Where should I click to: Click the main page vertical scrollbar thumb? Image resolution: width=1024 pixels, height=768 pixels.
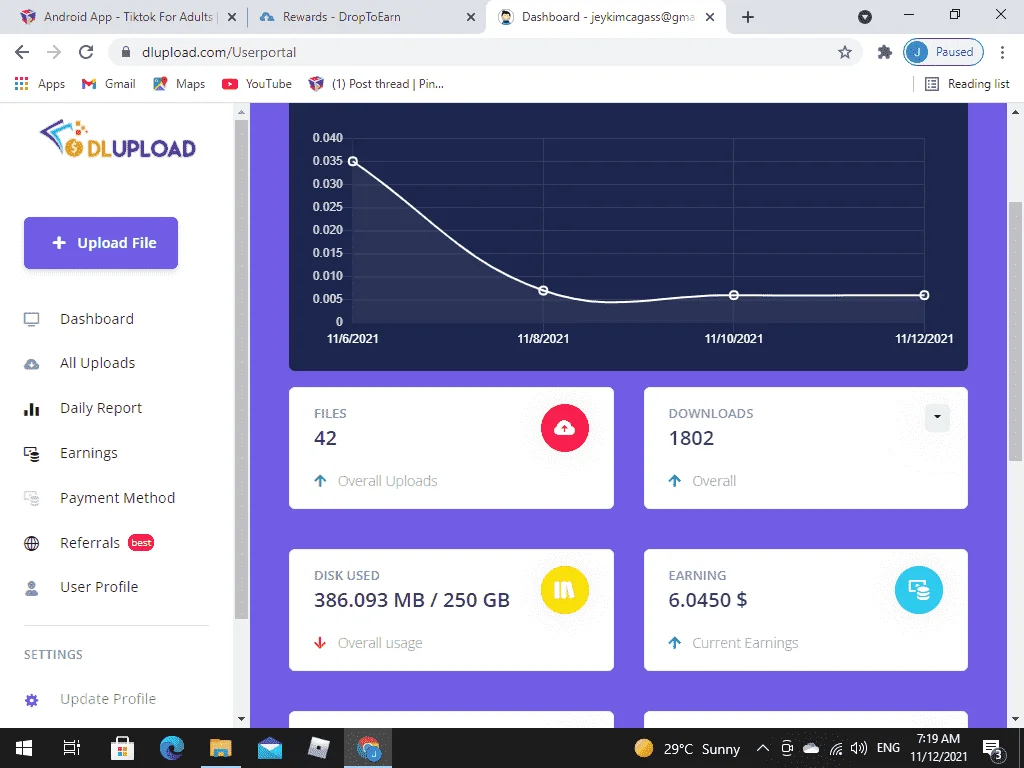coord(1015,332)
